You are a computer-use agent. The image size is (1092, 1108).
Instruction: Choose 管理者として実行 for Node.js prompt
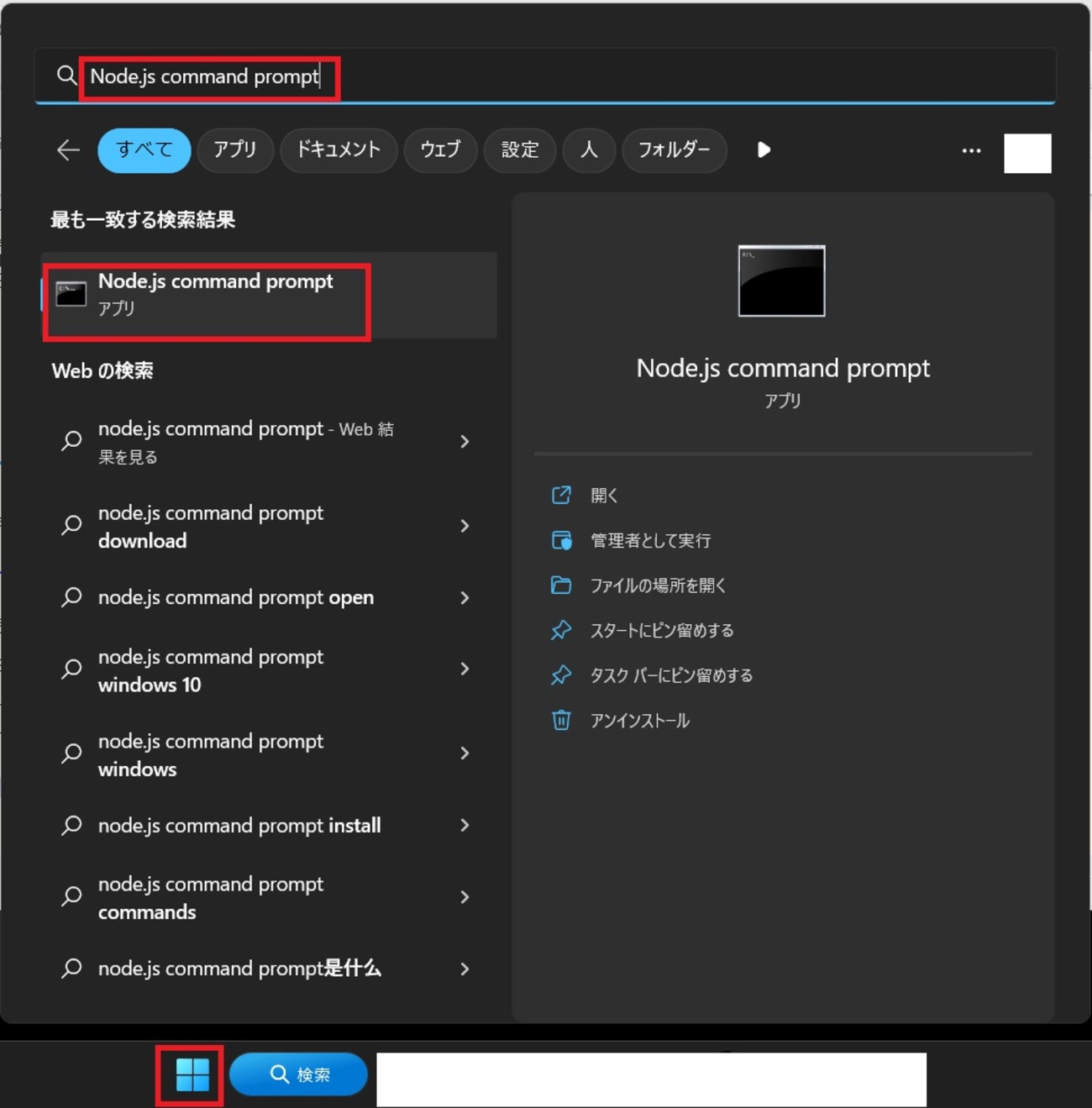tap(650, 540)
